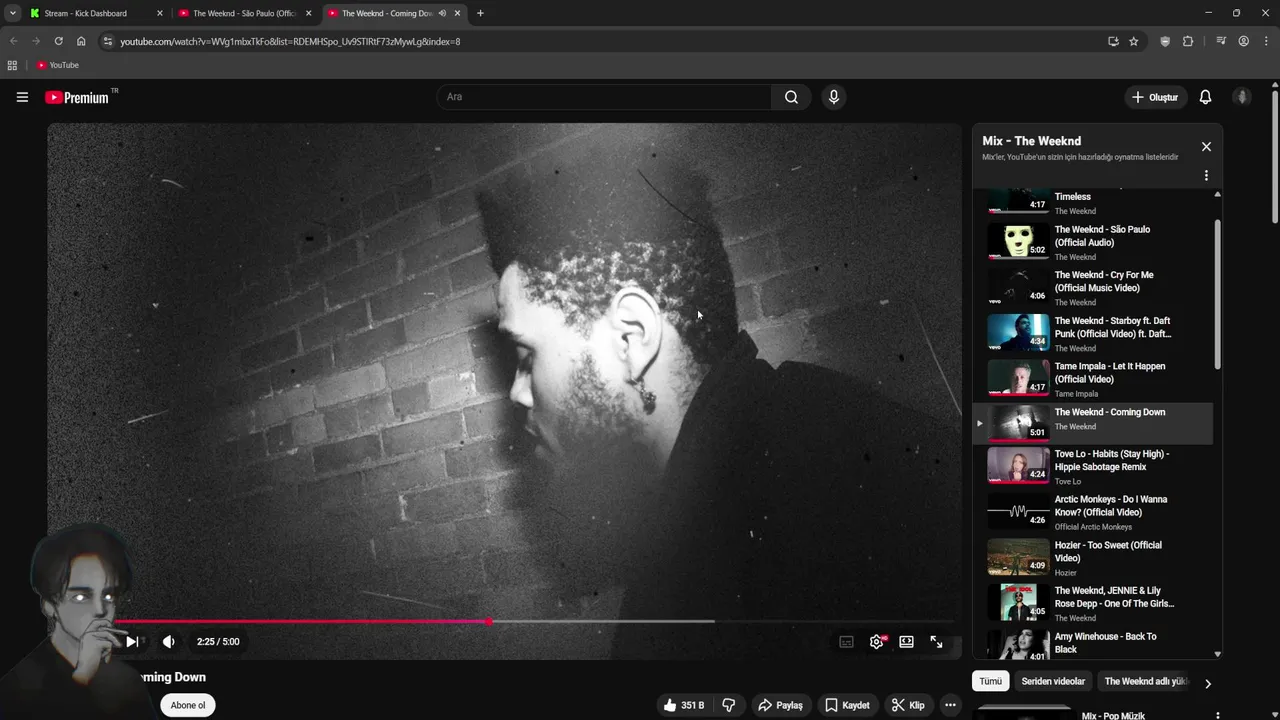Open the browser home page
Viewport: 1280px width, 720px height.
click(x=81, y=41)
